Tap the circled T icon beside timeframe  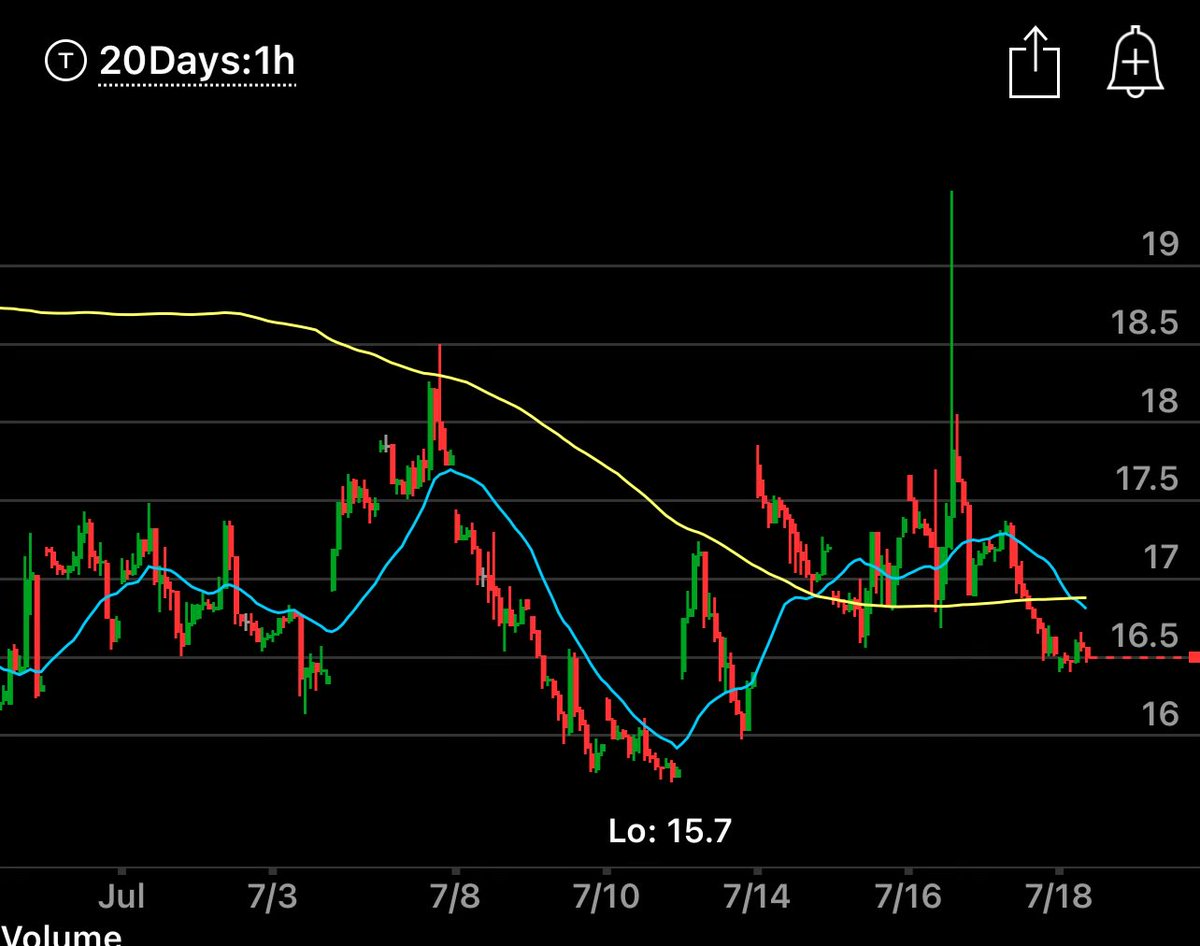pos(66,63)
